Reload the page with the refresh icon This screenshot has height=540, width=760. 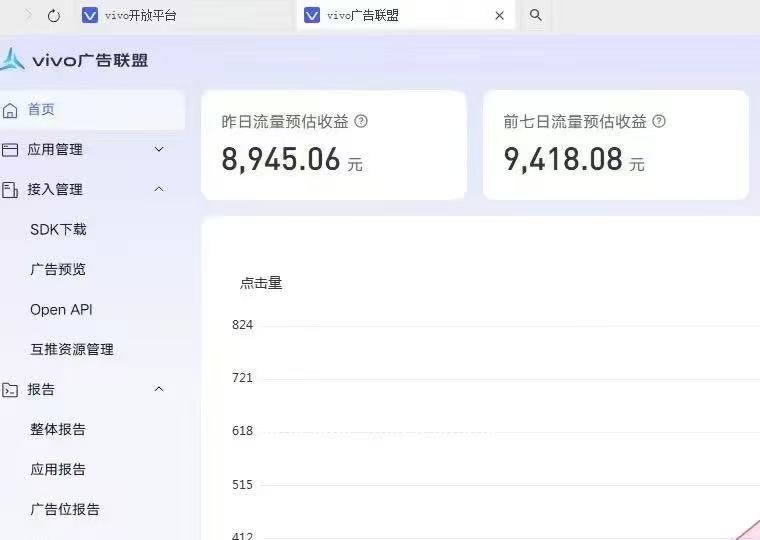(x=54, y=16)
